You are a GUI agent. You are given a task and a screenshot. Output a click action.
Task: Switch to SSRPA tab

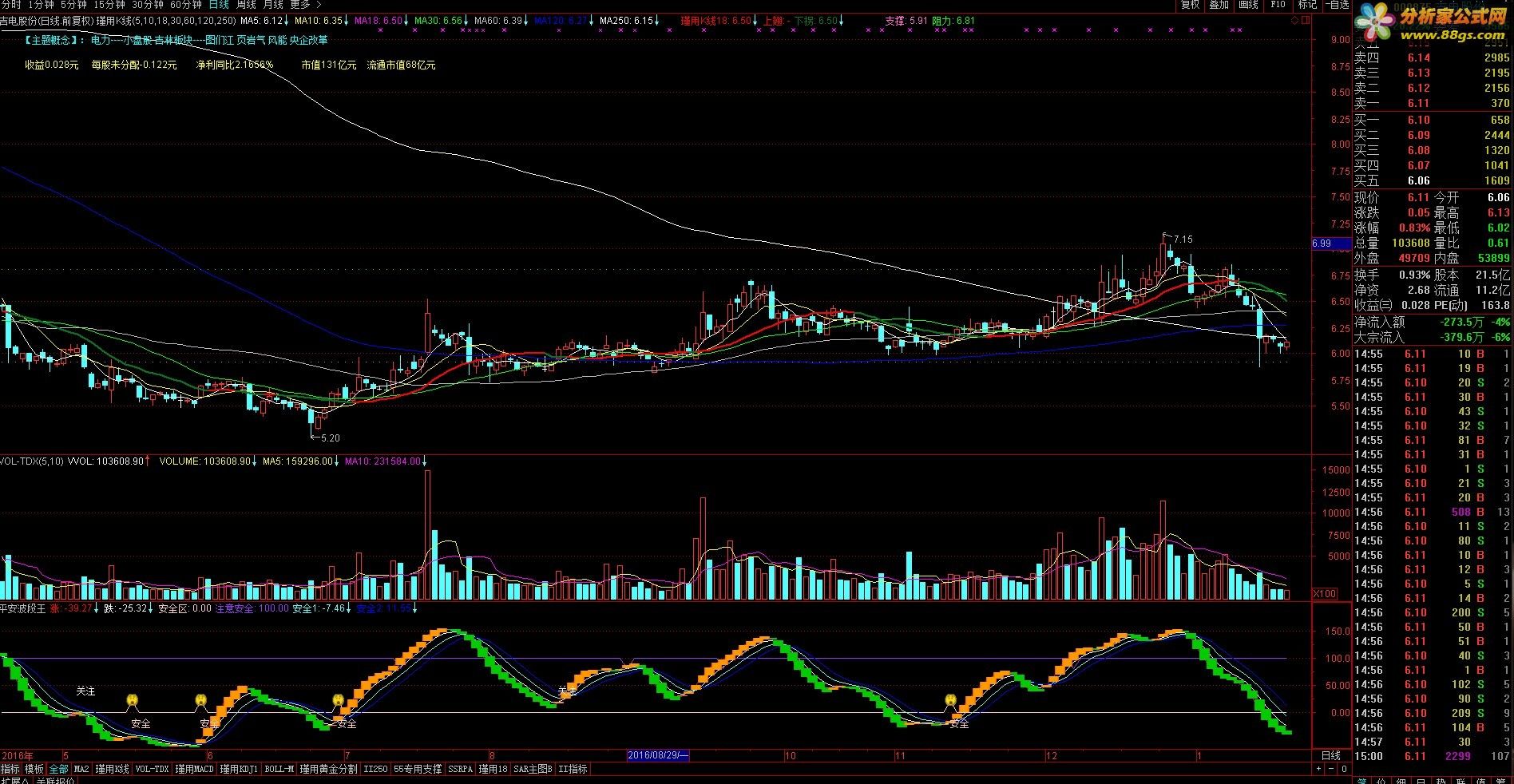click(x=461, y=769)
